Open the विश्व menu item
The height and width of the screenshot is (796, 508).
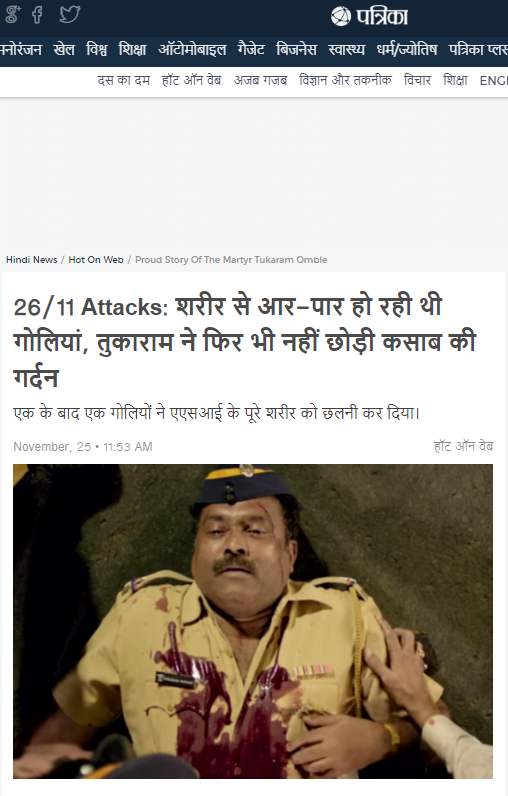coord(96,50)
